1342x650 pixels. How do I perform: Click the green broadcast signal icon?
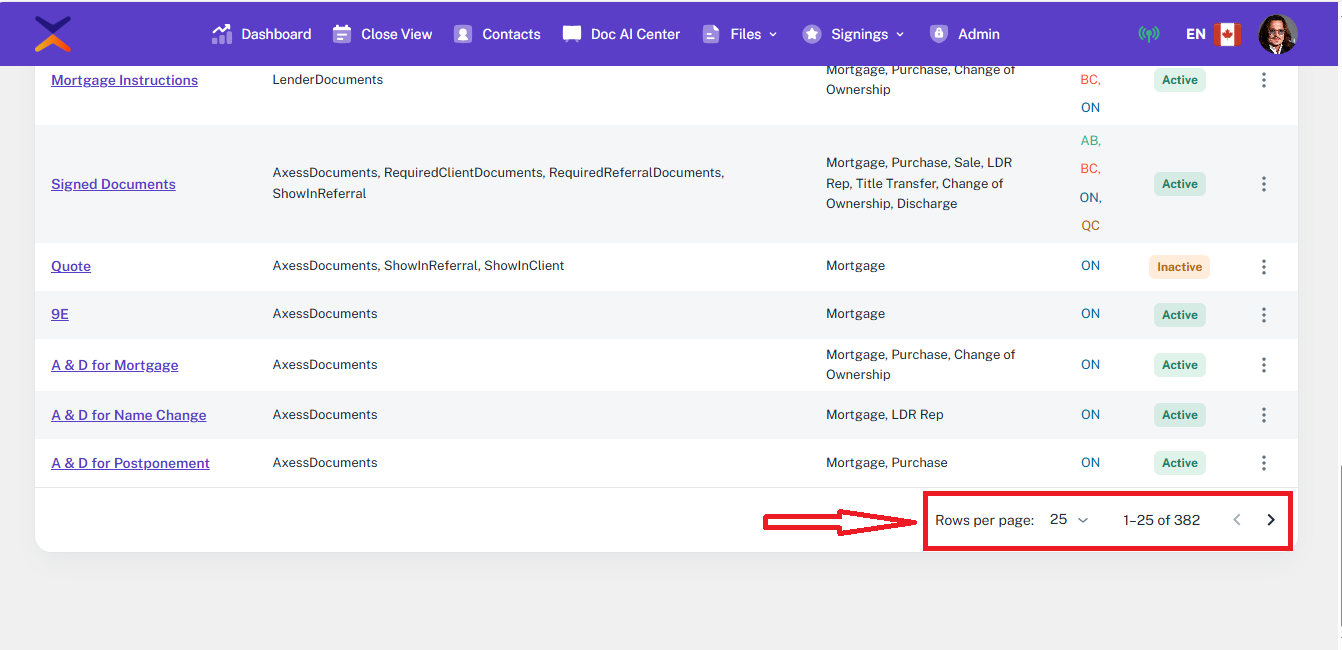point(1148,34)
